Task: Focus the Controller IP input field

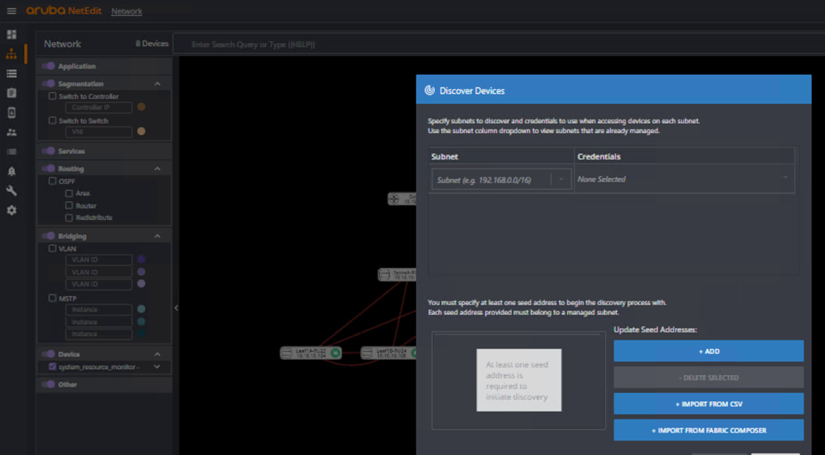Action: coord(99,107)
